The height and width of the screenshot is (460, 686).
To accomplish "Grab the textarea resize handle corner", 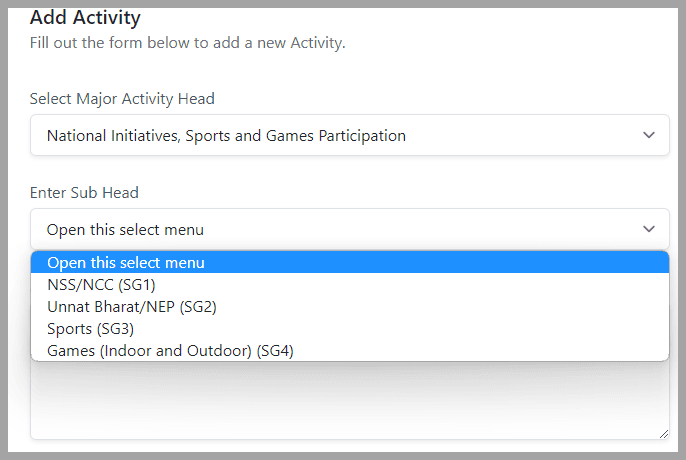I will tap(664, 434).
